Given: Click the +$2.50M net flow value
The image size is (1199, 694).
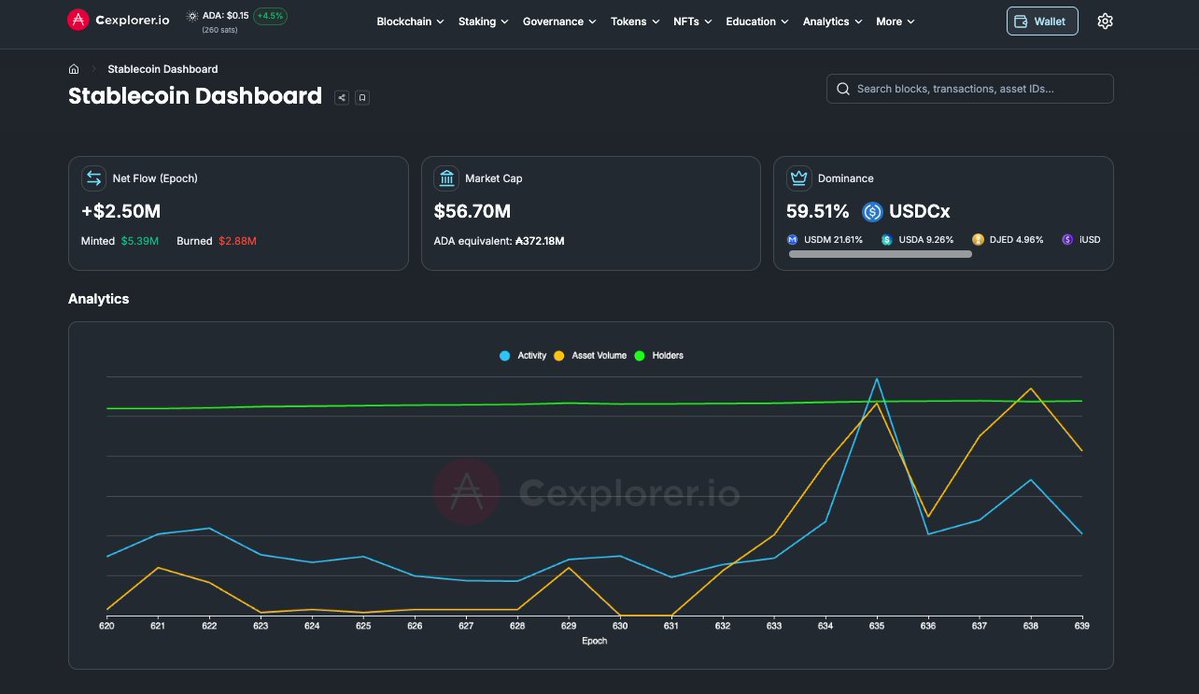Looking at the screenshot, I should (121, 212).
